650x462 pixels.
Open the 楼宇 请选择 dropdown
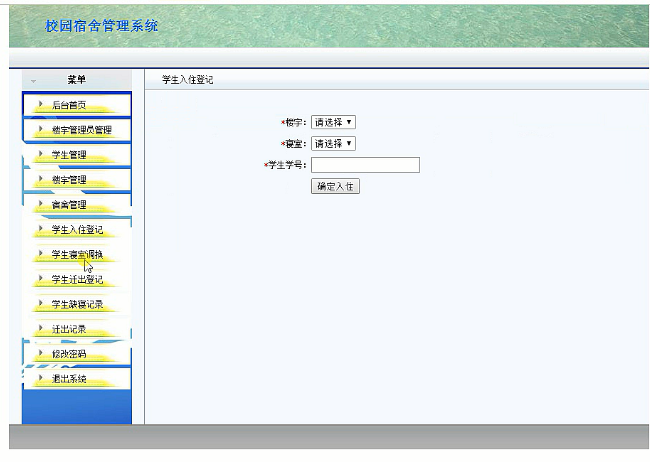coord(333,122)
